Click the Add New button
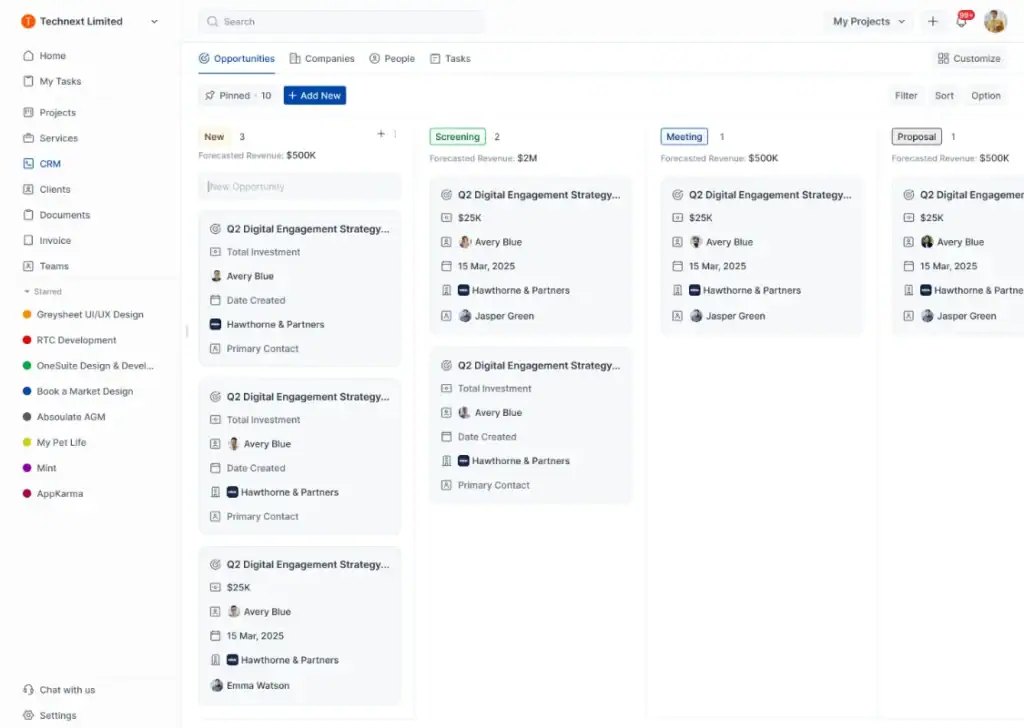 point(315,95)
